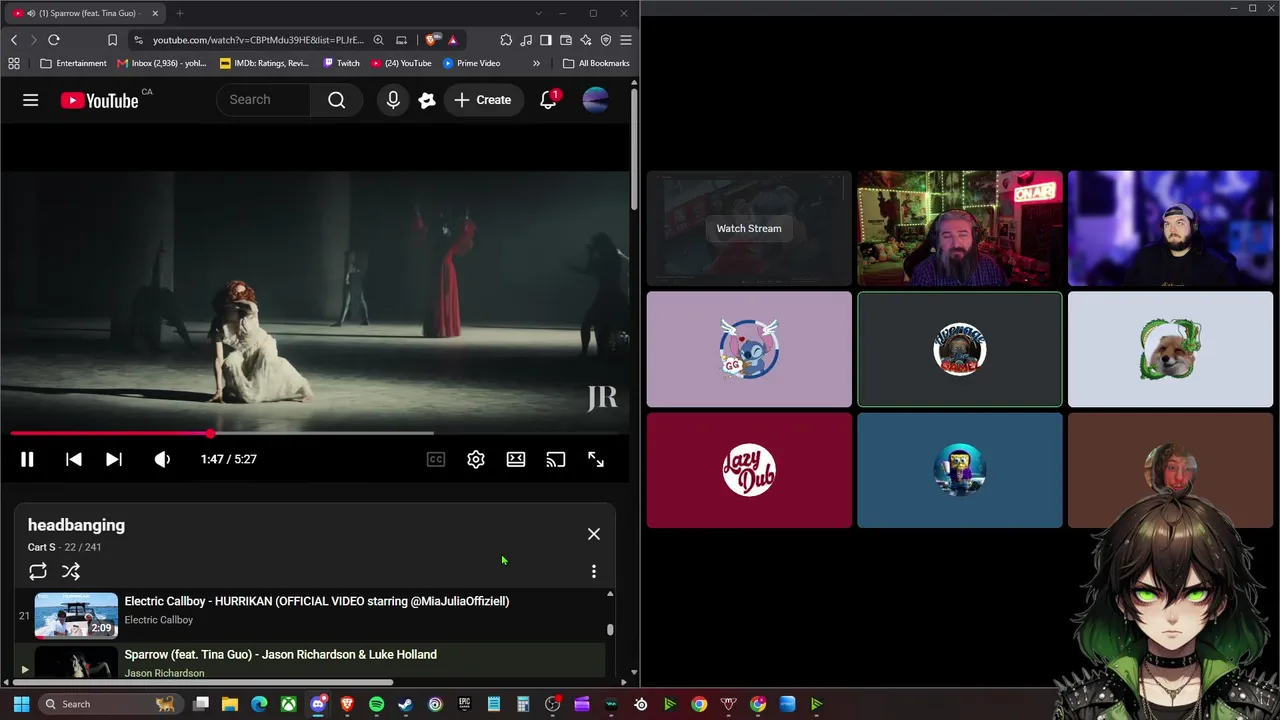This screenshot has width=1280, height=720.
Task: Show hidden bookmarks with the chevron
Action: 536,63
